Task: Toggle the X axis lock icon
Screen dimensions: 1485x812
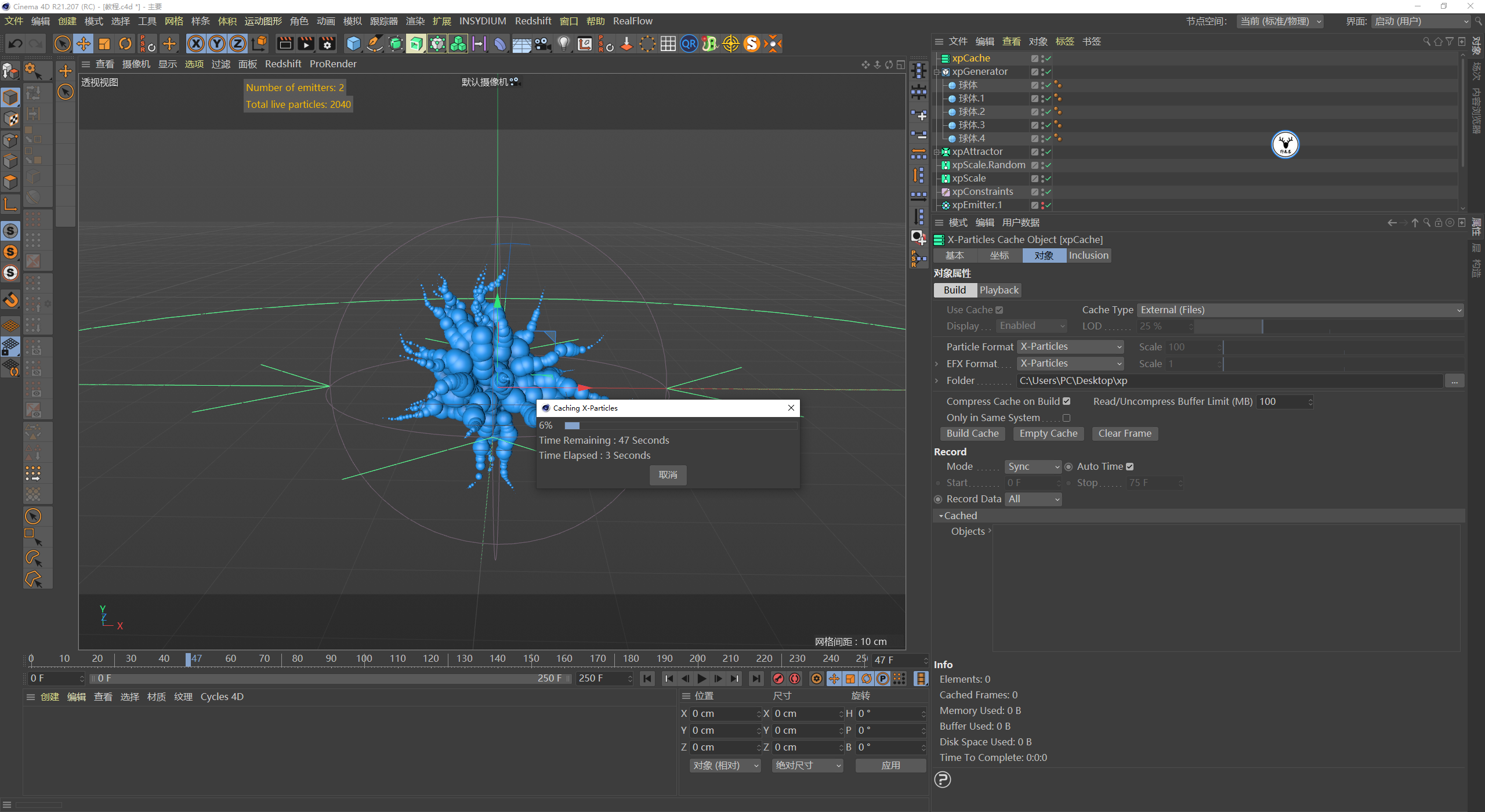Action: [x=196, y=43]
